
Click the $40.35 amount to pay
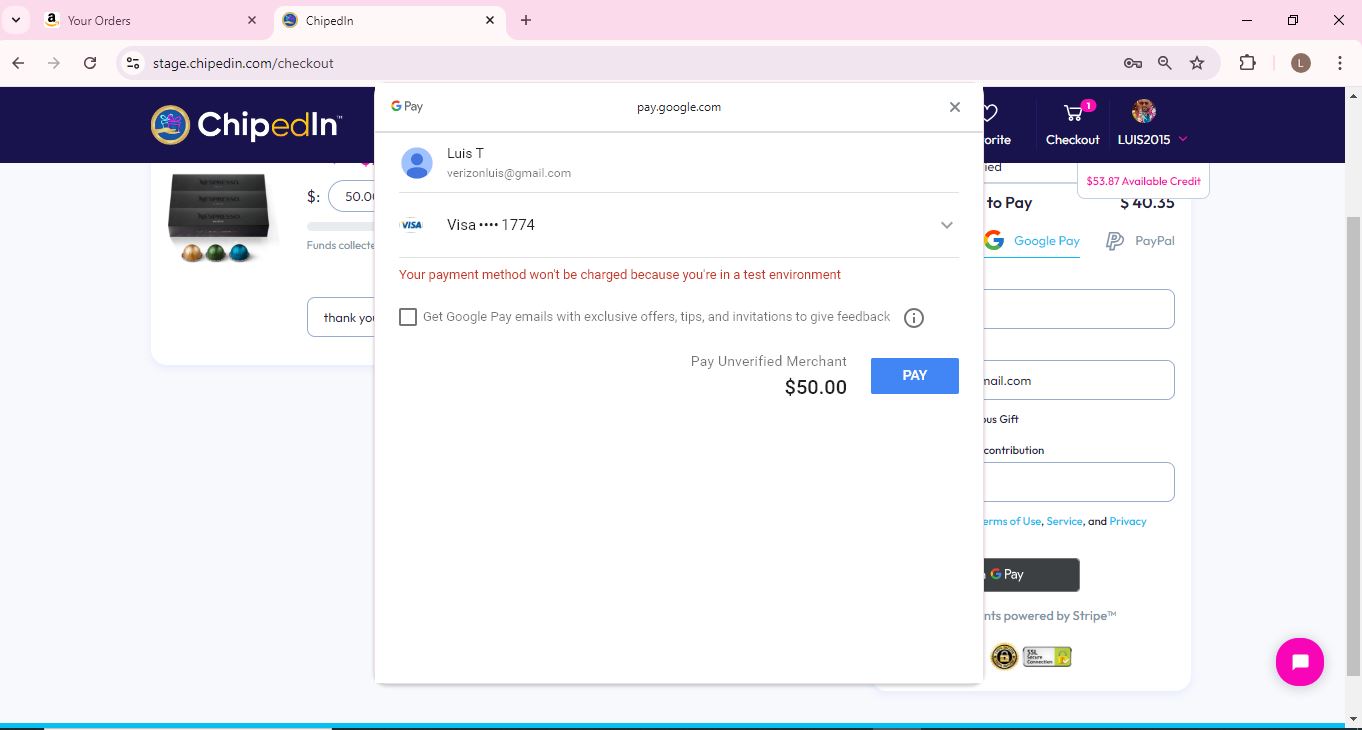click(1147, 203)
